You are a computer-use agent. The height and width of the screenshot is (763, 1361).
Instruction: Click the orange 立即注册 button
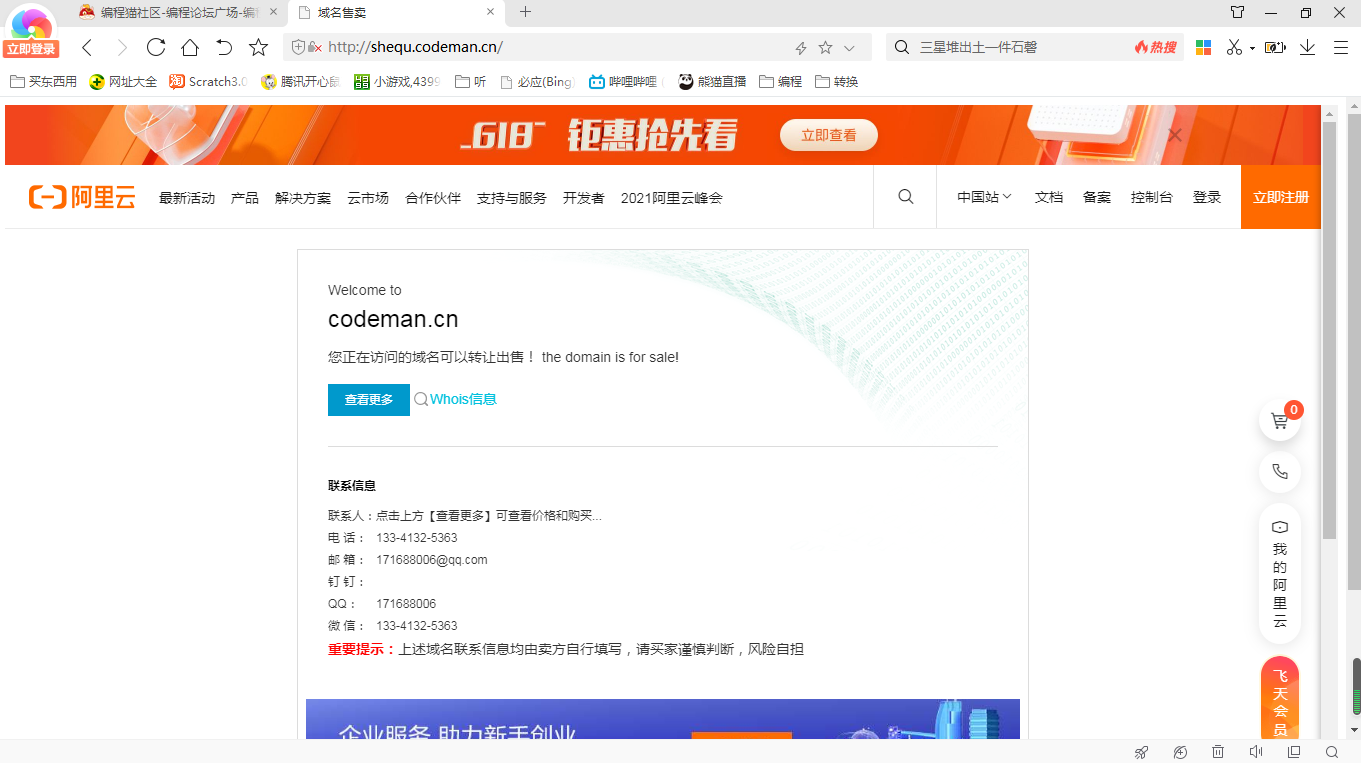pos(1281,197)
